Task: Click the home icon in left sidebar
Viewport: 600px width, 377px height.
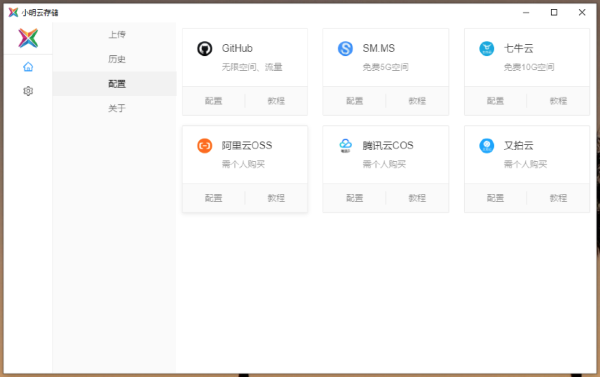Action: 28,67
